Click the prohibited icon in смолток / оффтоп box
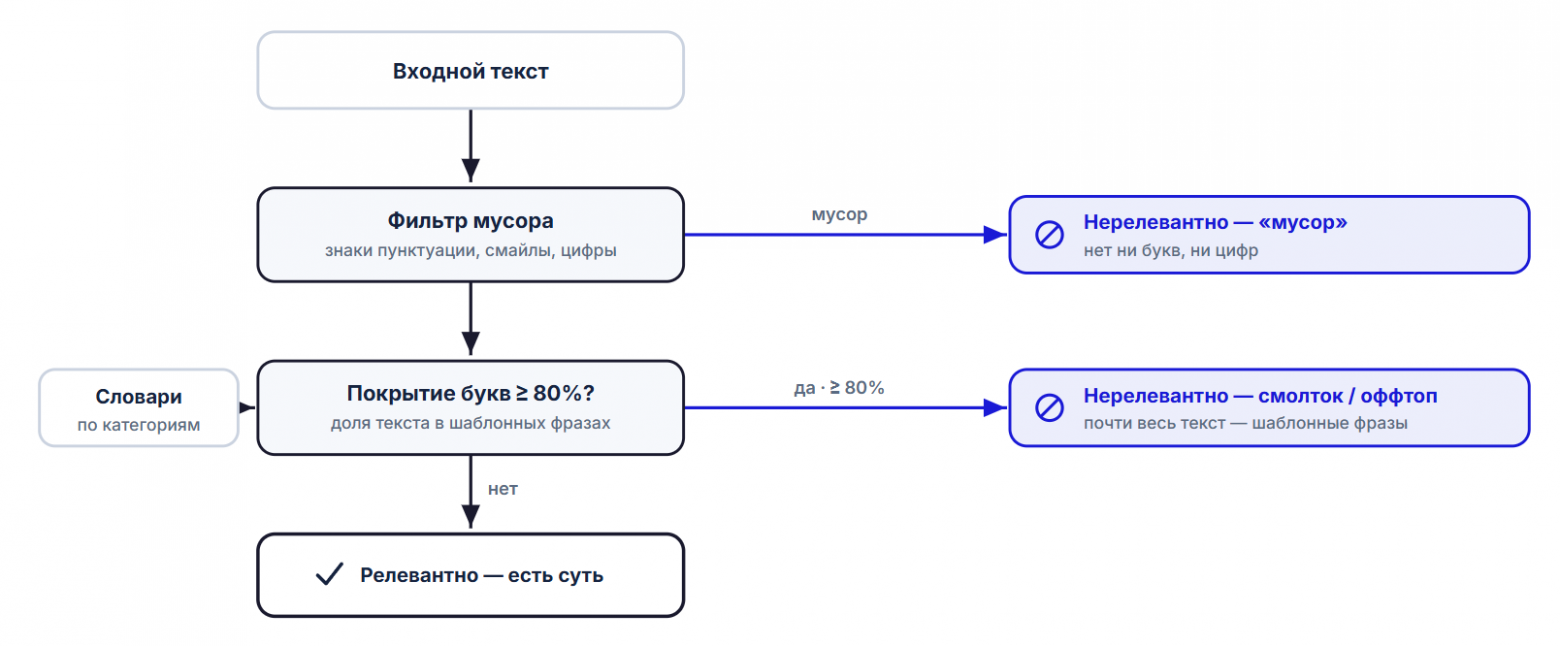This screenshot has width=1560, height=646. [1048, 408]
